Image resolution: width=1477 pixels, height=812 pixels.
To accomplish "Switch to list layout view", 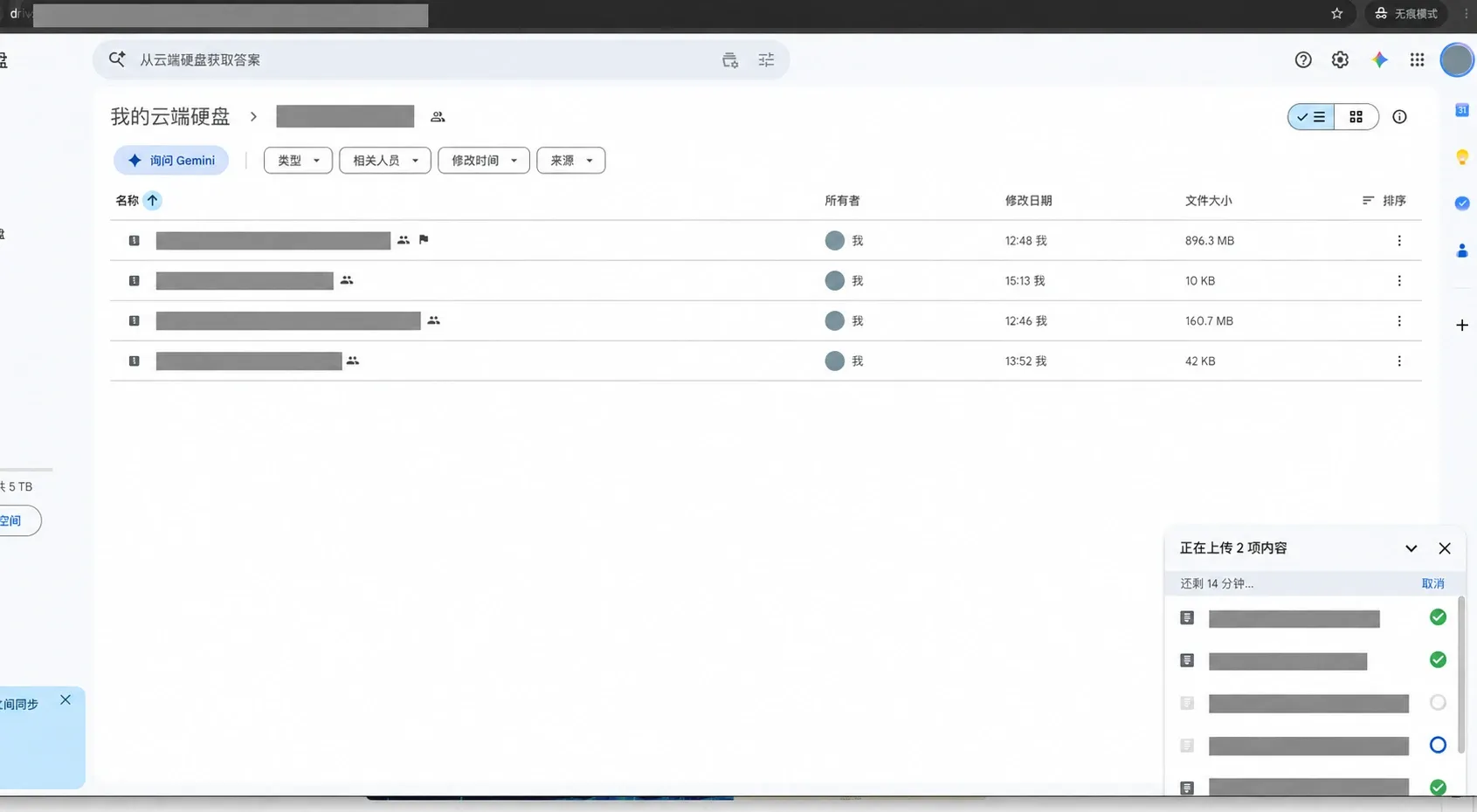I will (x=1311, y=116).
